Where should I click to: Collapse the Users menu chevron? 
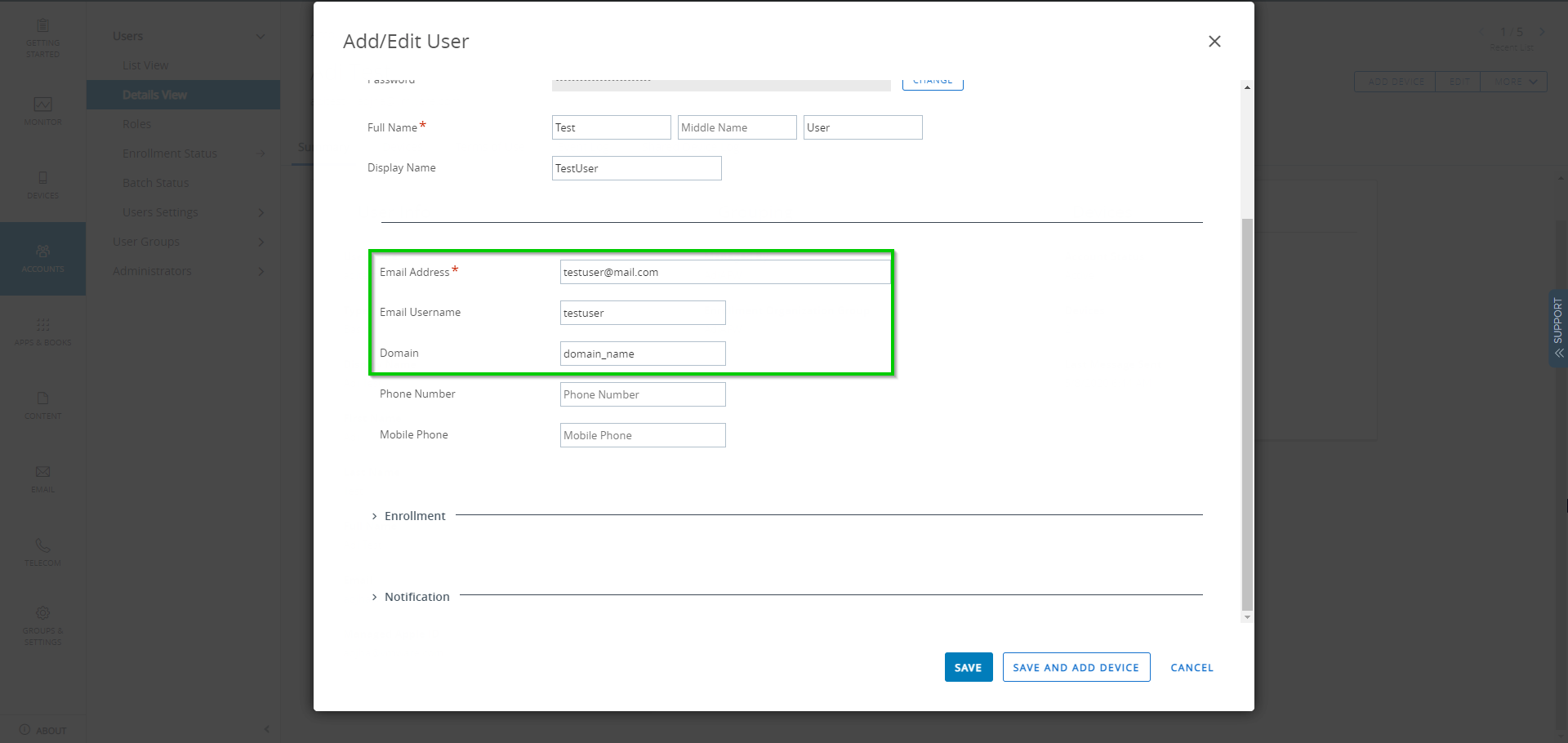[260, 36]
